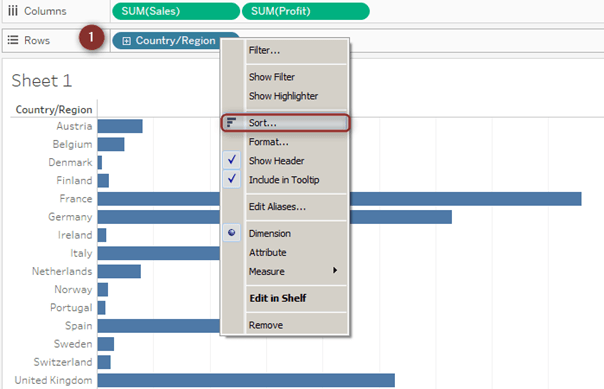Image resolution: width=604 pixels, height=389 pixels.
Task: Click the United Kingdom sales bar
Action: click(x=246, y=380)
